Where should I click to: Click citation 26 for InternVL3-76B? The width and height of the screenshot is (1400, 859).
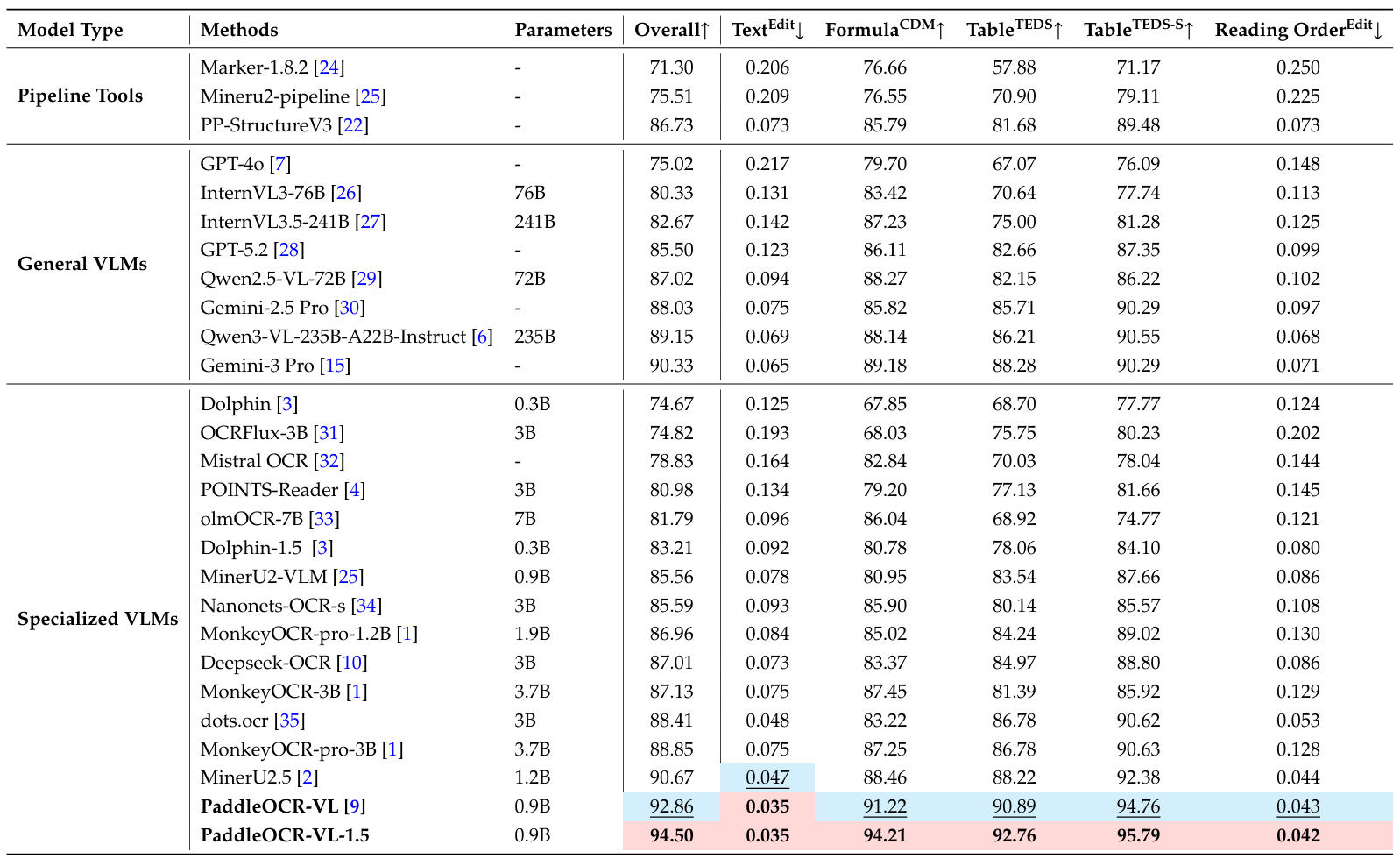[346, 193]
